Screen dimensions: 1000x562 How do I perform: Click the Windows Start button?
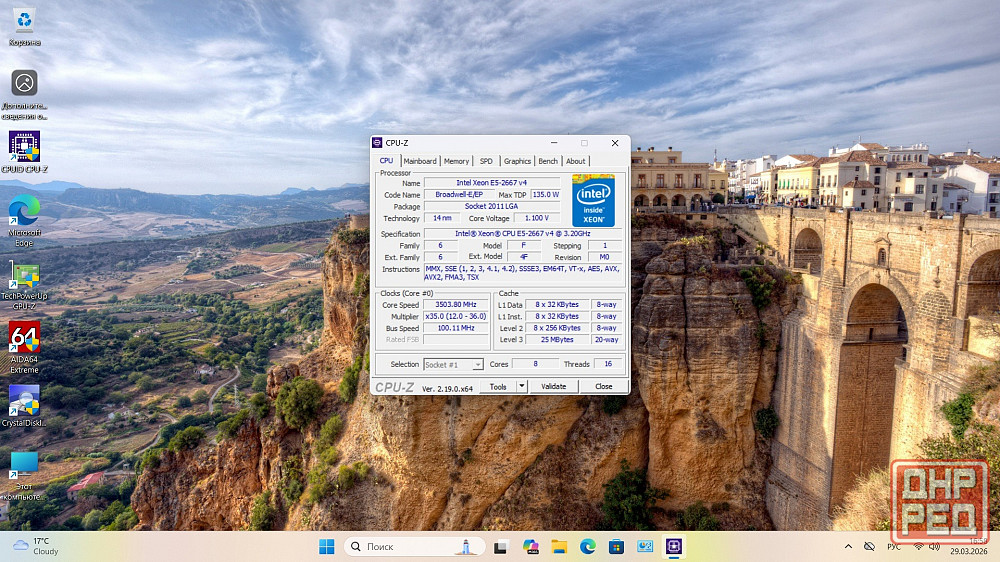pyautogui.click(x=326, y=546)
